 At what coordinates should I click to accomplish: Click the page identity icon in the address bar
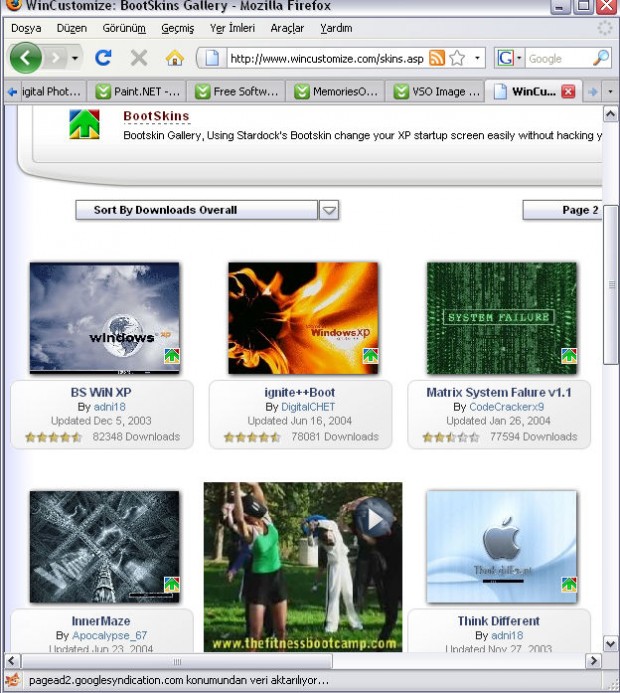click(212, 58)
